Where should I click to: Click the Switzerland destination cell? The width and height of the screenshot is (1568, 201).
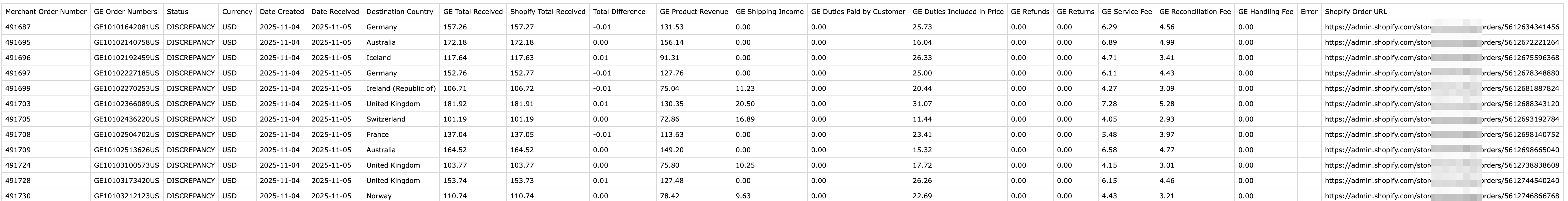[x=385, y=119]
